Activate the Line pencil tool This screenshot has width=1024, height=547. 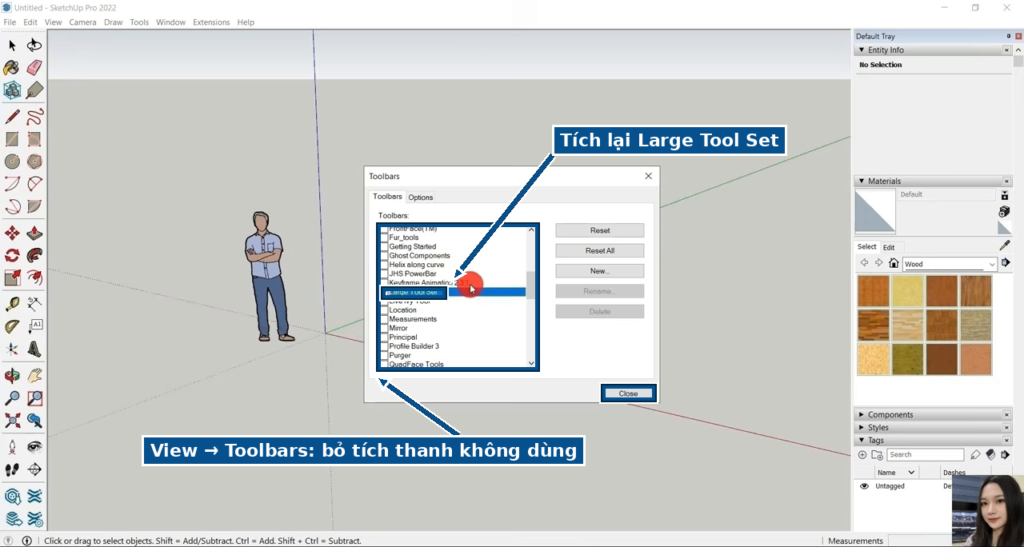pyautogui.click(x=12, y=117)
